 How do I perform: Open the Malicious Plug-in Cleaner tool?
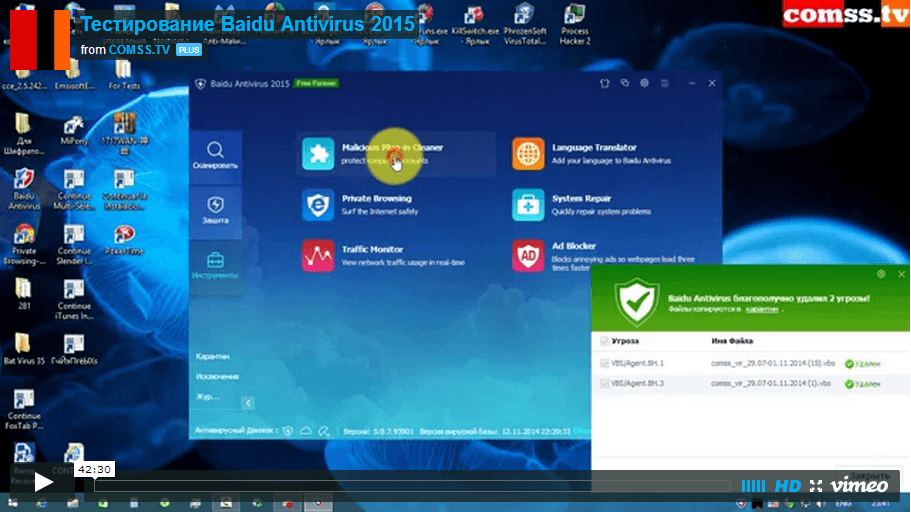tap(396, 154)
